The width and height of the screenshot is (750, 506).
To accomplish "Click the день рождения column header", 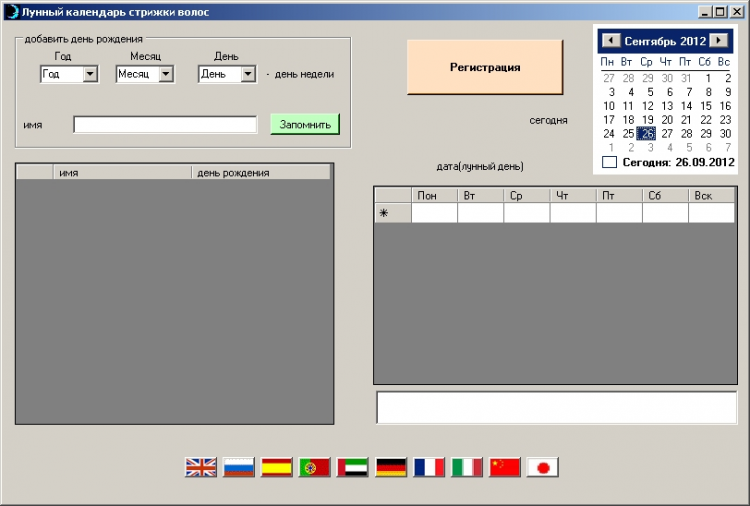I will (x=261, y=173).
